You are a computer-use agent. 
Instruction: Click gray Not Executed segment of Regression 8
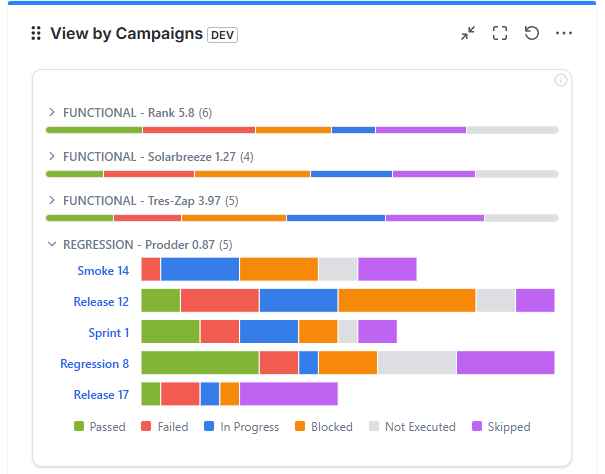point(417,362)
